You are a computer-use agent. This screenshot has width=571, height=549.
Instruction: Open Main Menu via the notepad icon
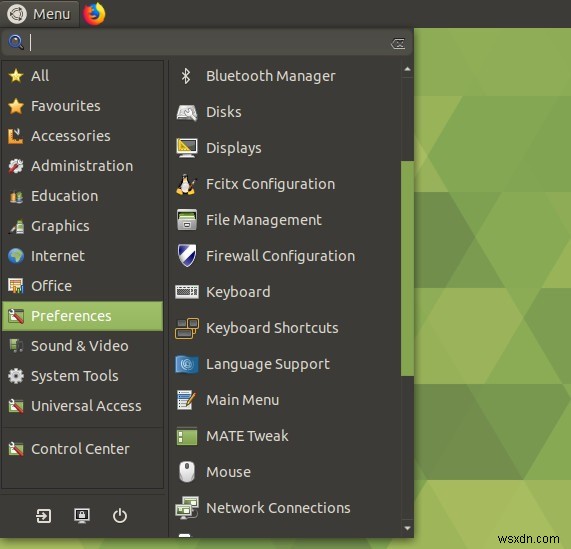(187, 400)
